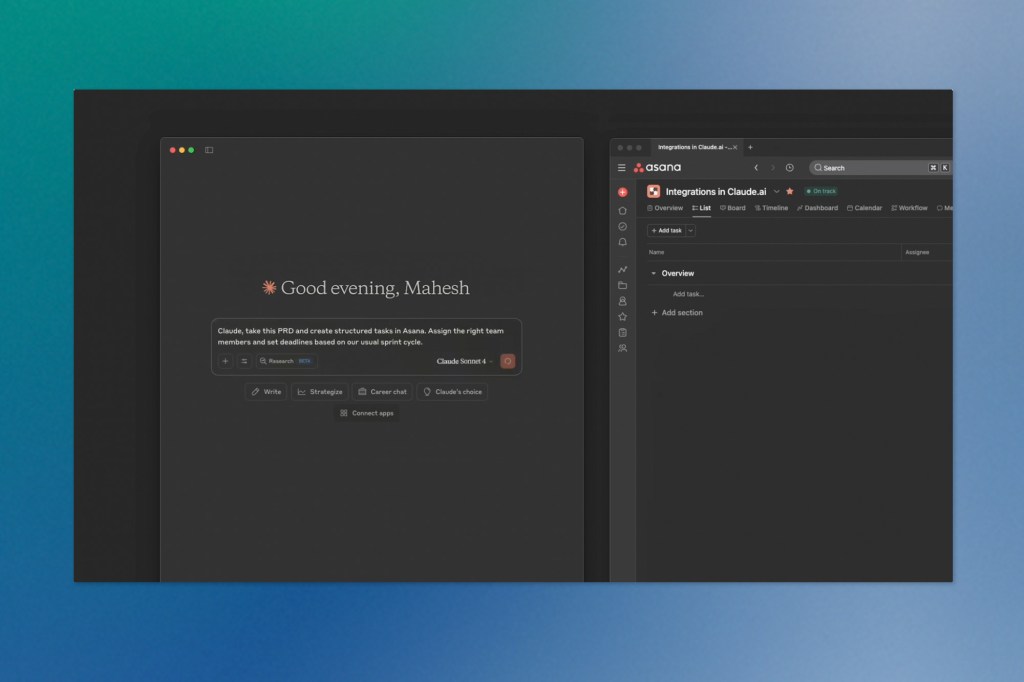Open the star favorites icon in Asana sidebar
The image size is (1024, 682).
pos(622,317)
